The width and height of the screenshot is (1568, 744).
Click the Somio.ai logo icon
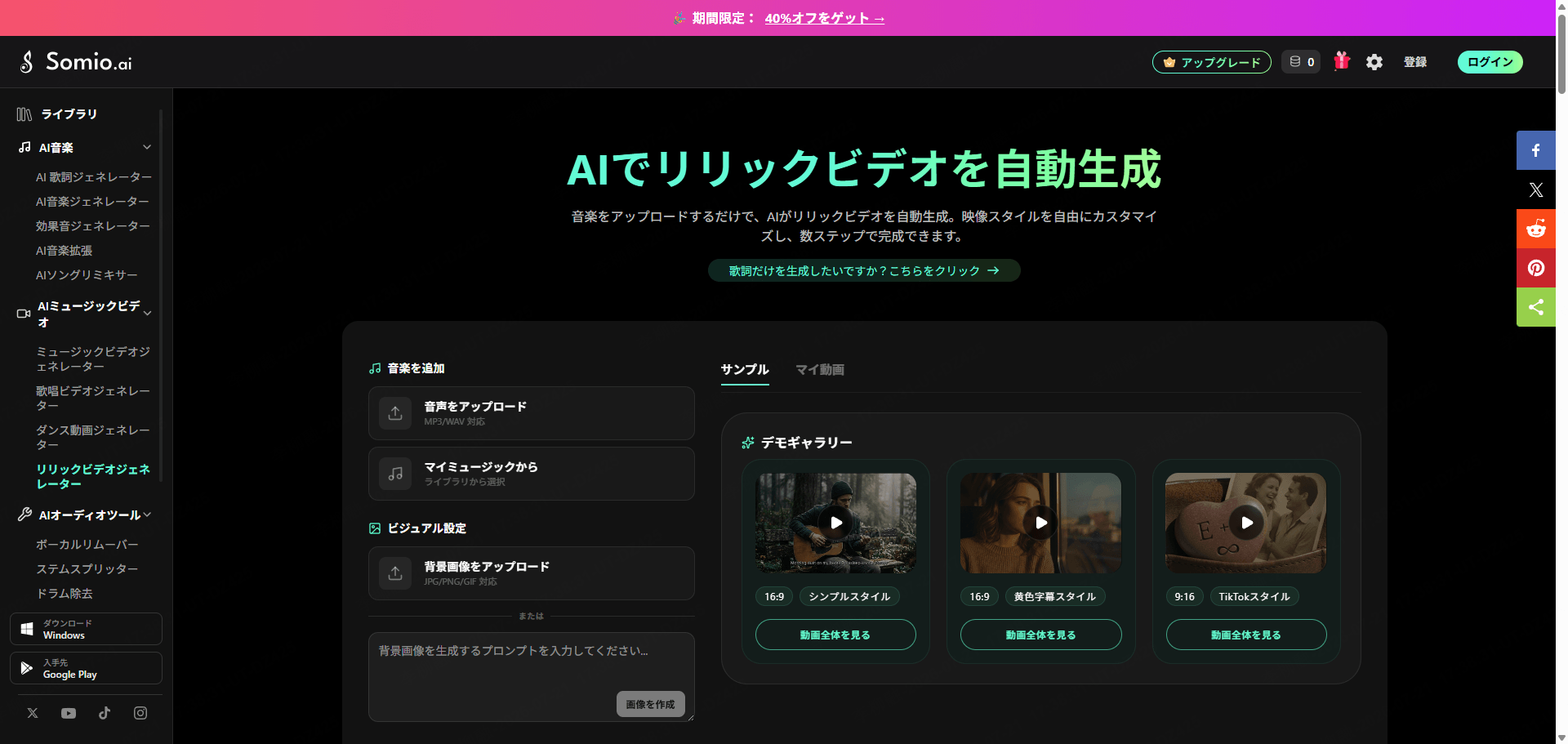tap(27, 61)
